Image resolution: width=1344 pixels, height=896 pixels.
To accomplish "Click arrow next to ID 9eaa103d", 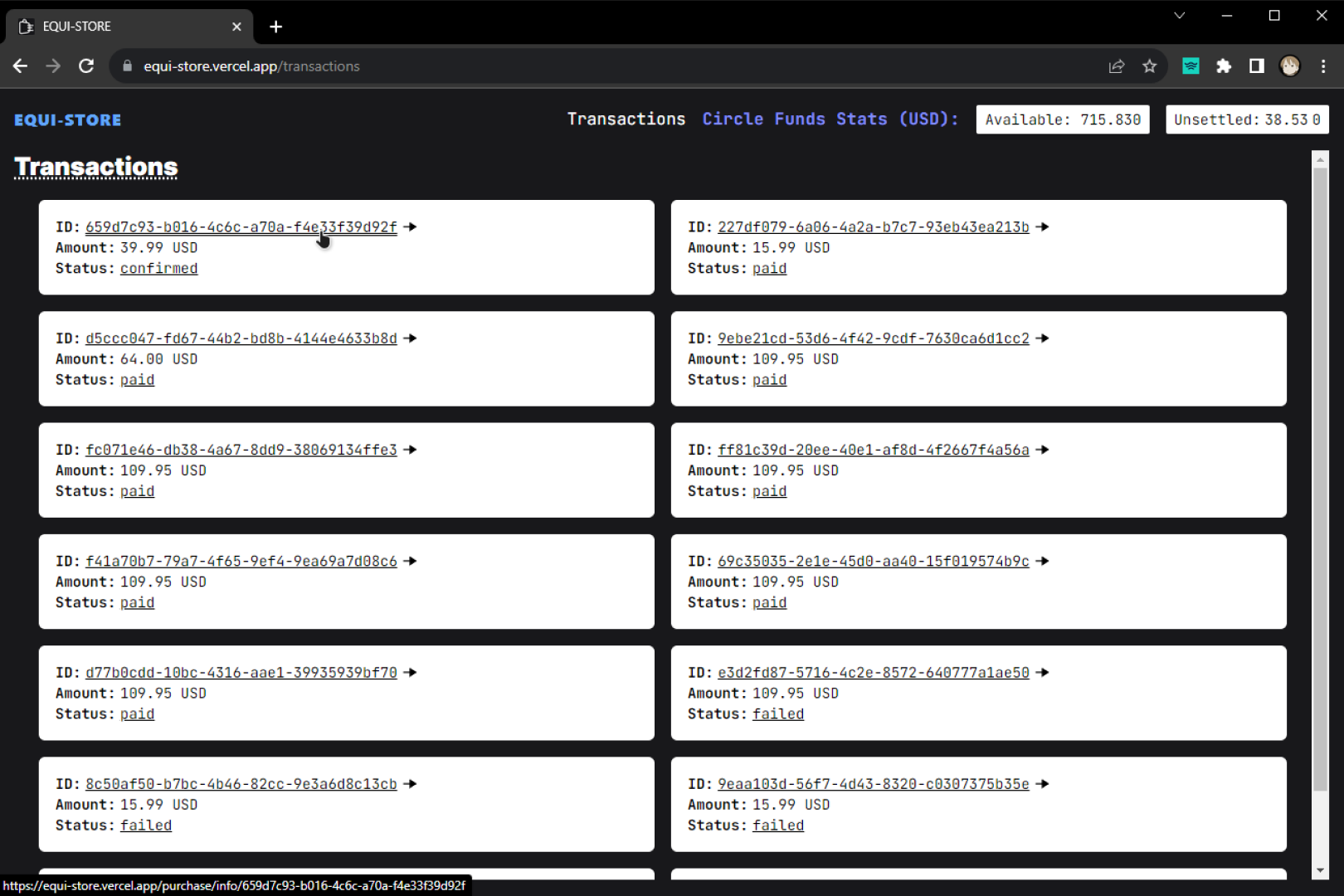I will [x=1042, y=783].
